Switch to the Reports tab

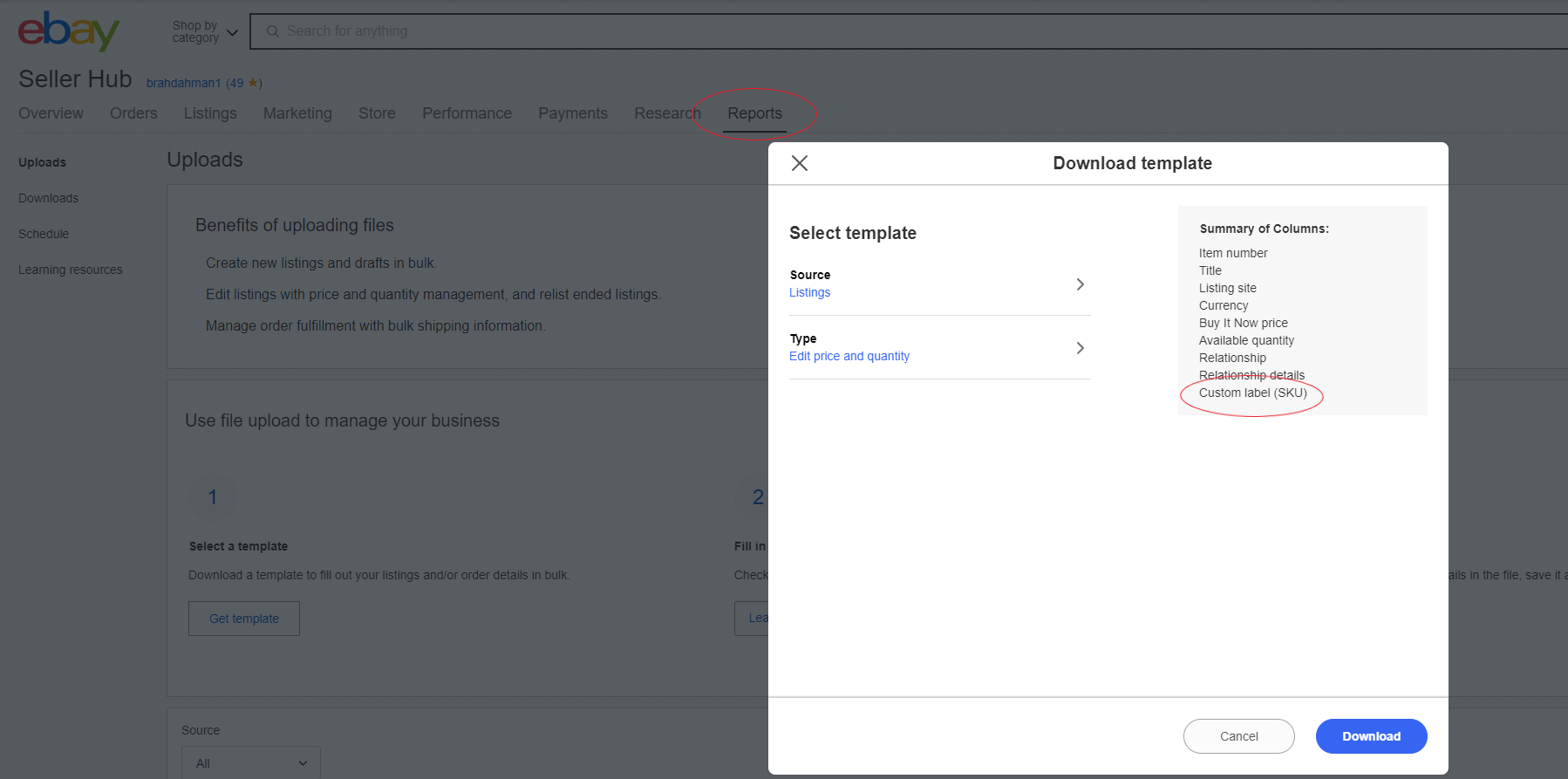(x=754, y=113)
